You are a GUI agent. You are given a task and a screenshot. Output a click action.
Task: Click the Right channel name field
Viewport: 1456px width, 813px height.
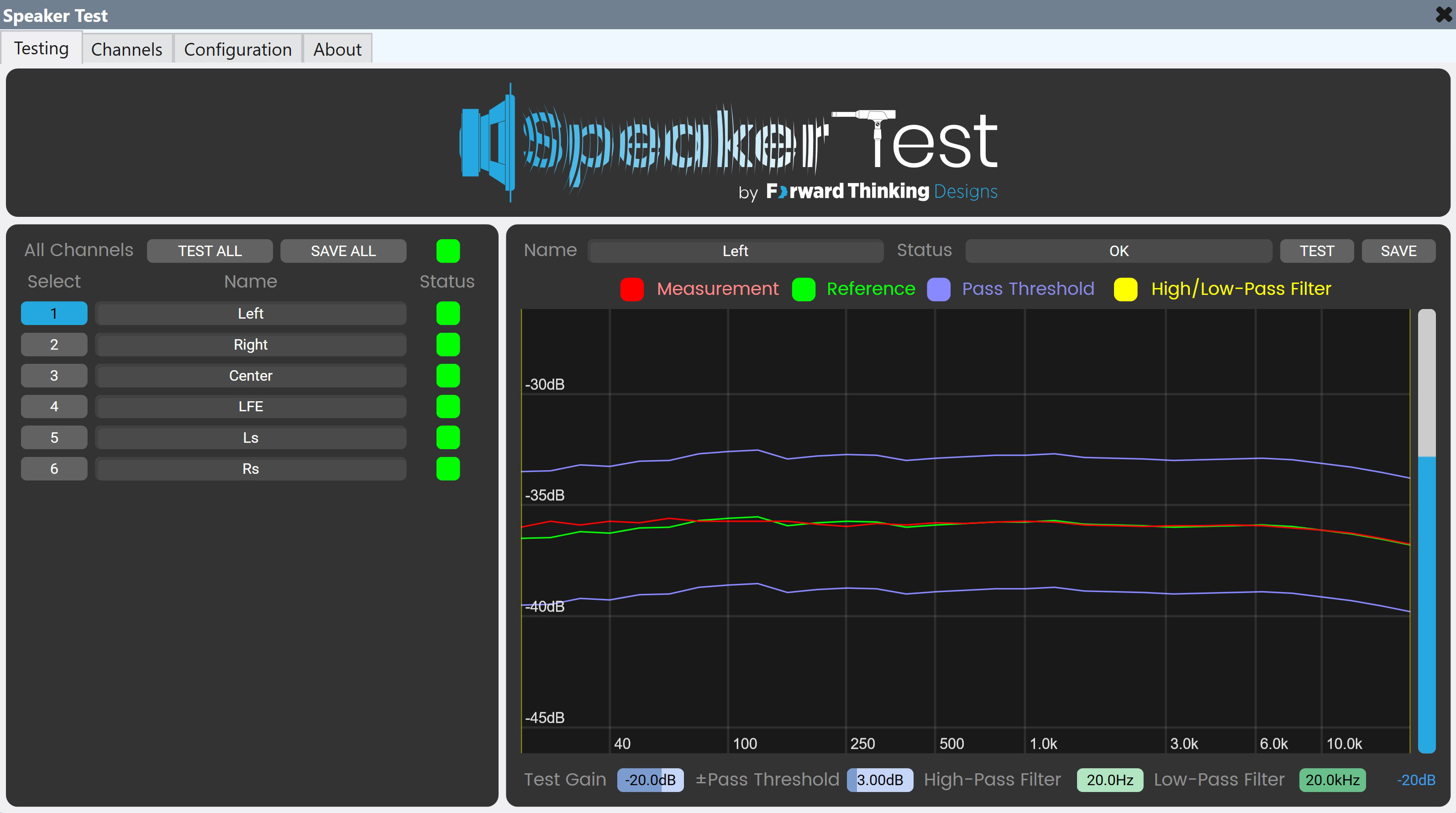tap(251, 345)
